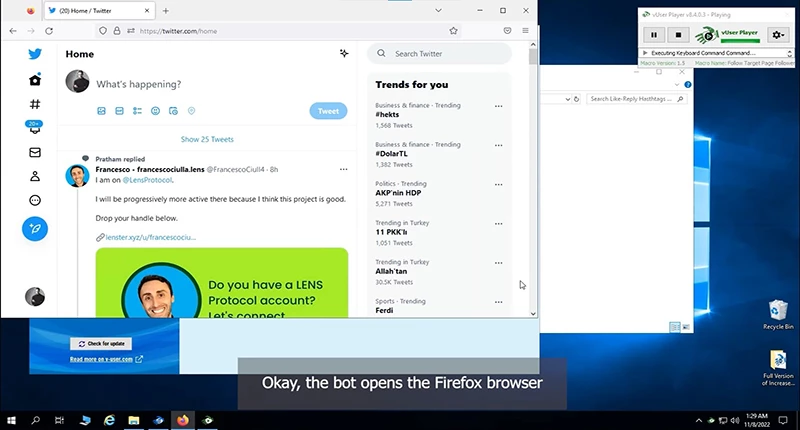Screen dimensions: 800x430
Task: Open more options for #DolarTL trend
Action: tap(498, 145)
